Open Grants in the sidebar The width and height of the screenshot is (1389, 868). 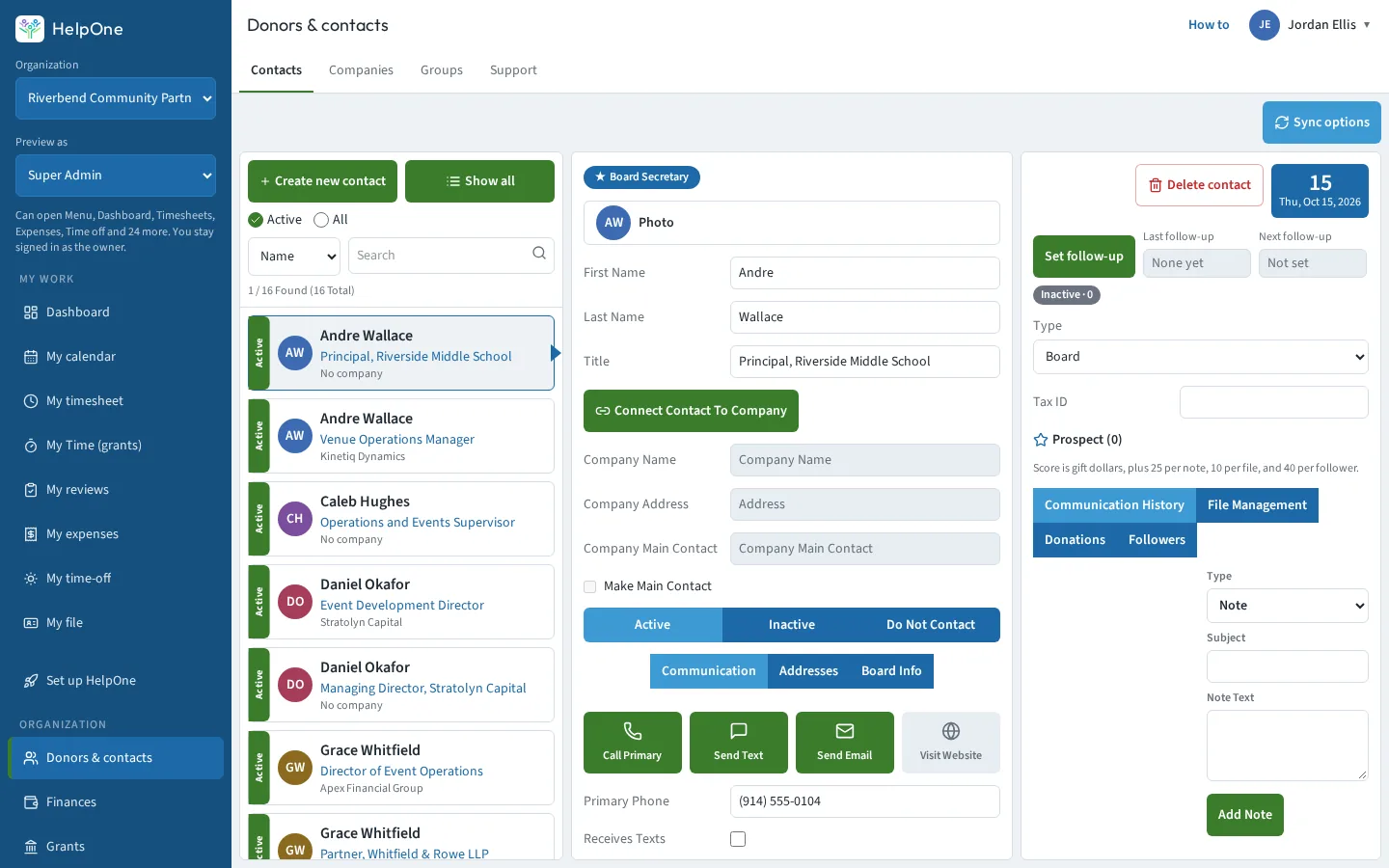point(116,847)
